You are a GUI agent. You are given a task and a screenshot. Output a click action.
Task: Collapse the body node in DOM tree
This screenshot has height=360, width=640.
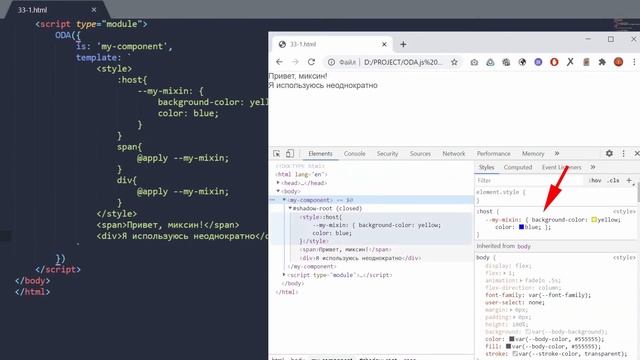click(x=278, y=191)
